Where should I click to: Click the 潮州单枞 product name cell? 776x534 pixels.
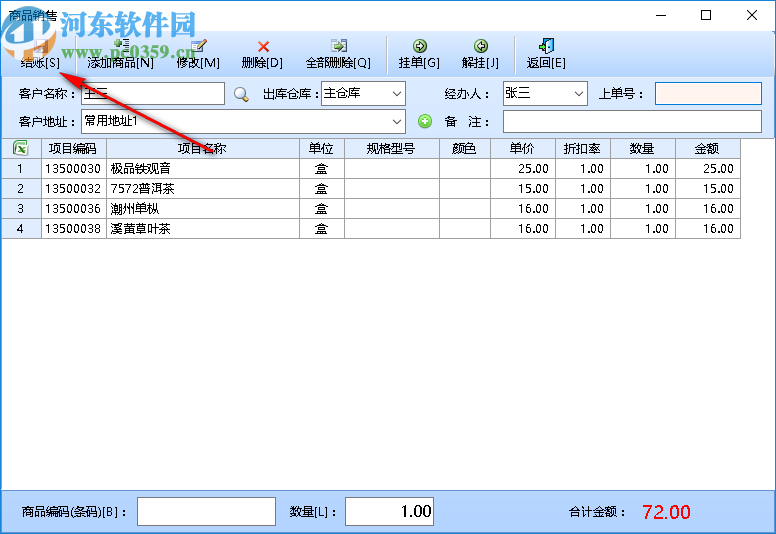click(203, 209)
